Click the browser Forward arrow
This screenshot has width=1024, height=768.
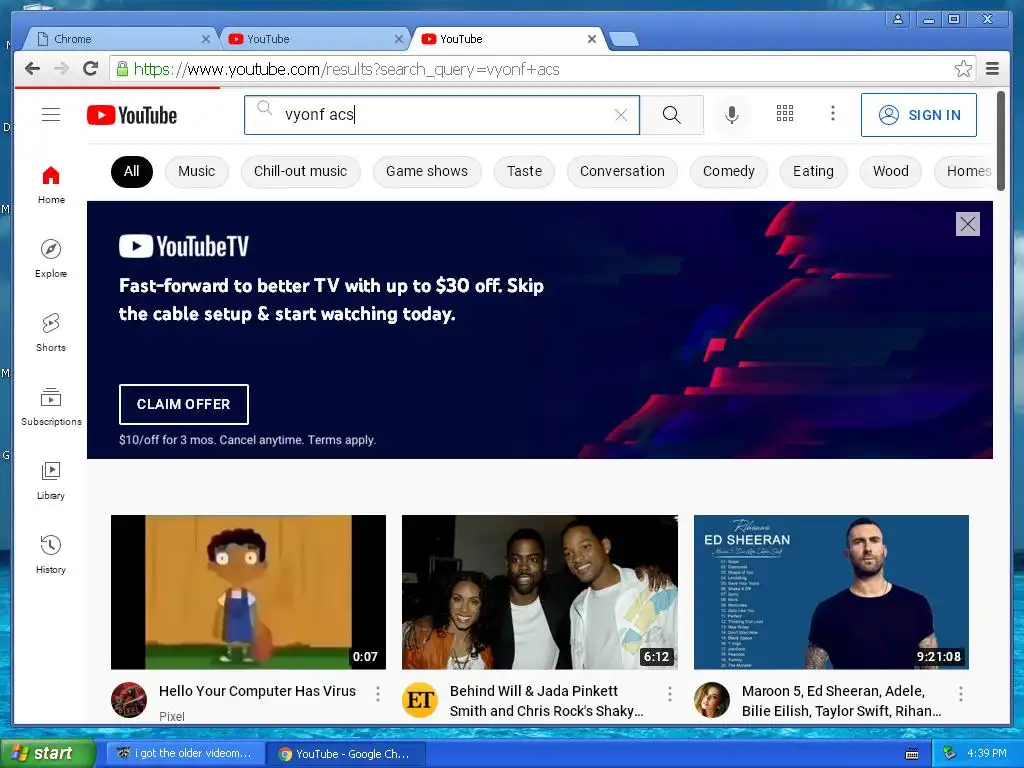(x=61, y=69)
